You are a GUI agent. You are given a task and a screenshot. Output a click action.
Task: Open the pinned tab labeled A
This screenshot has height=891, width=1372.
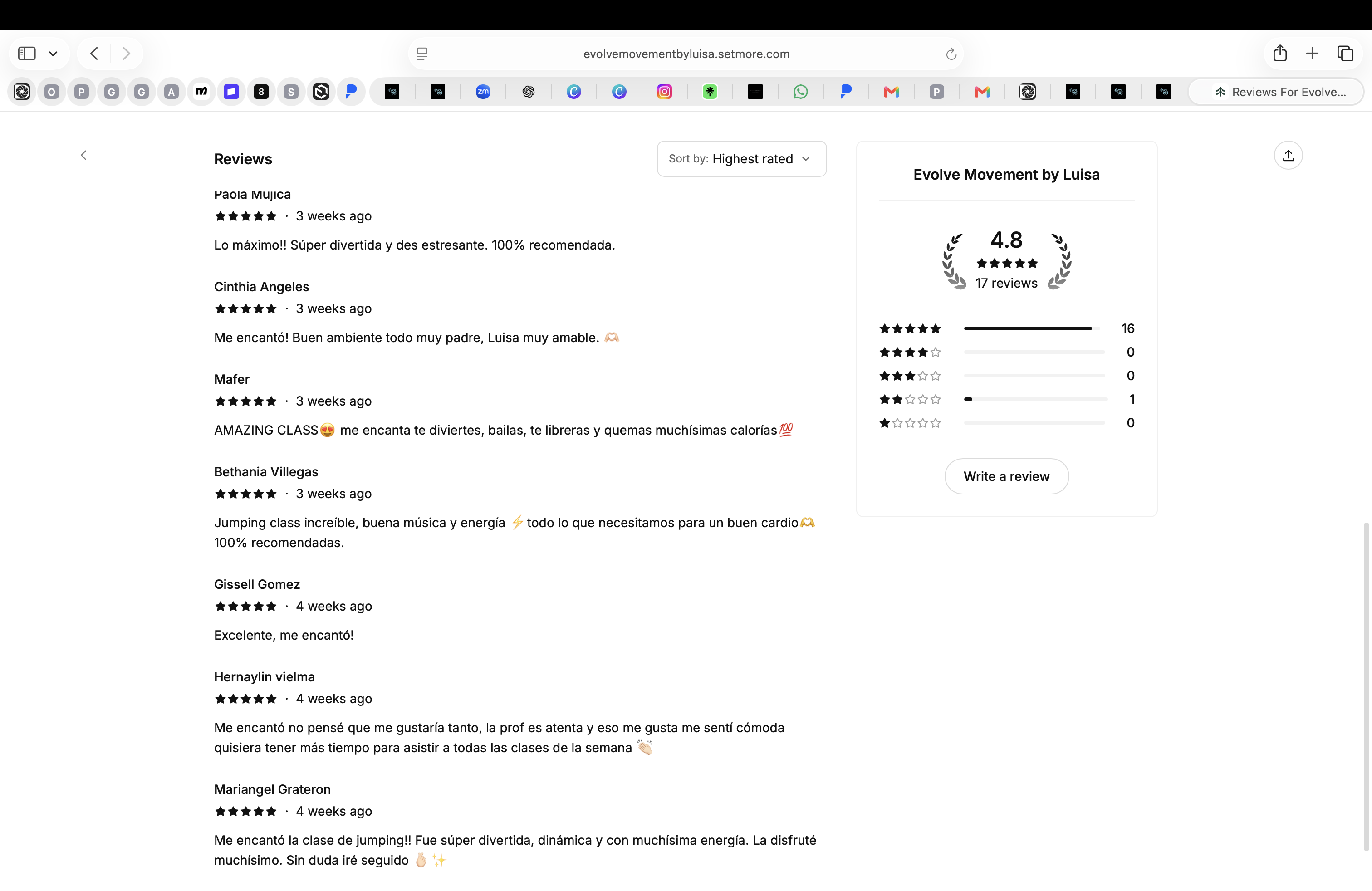pos(171,92)
